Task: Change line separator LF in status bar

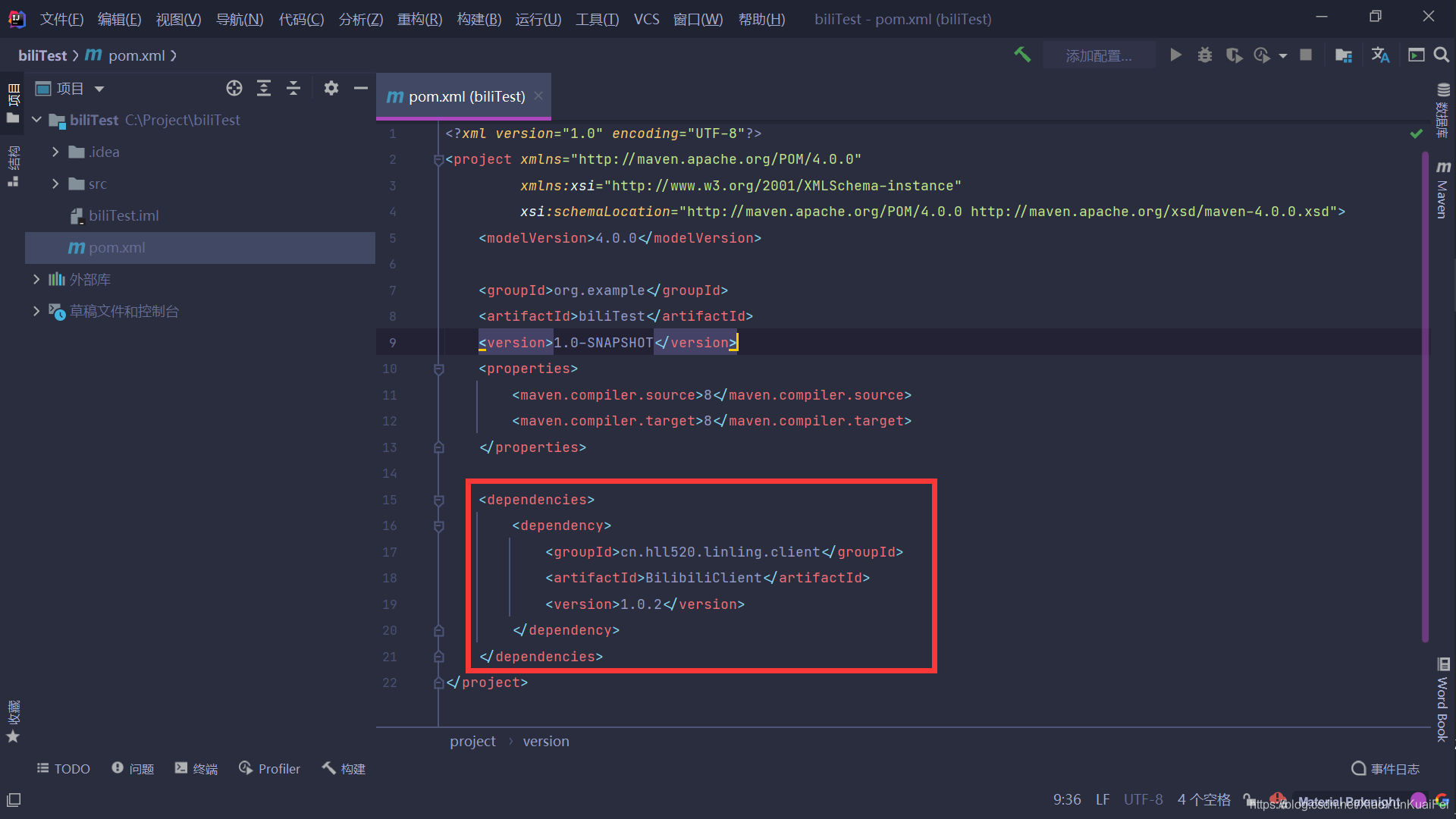Action: pyautogui.click(x=1103, y=799)
